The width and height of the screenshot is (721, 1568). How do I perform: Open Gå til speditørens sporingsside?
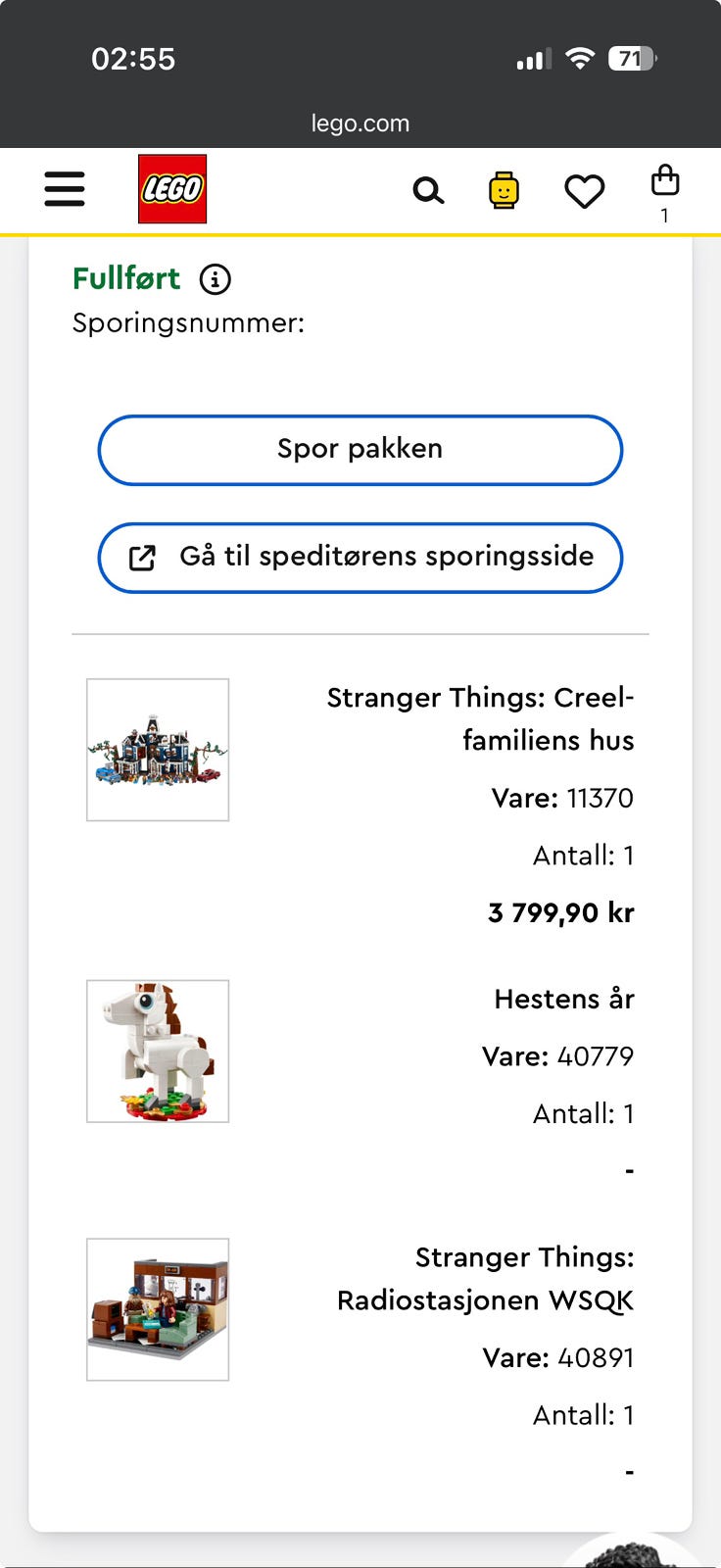point(386,557)
